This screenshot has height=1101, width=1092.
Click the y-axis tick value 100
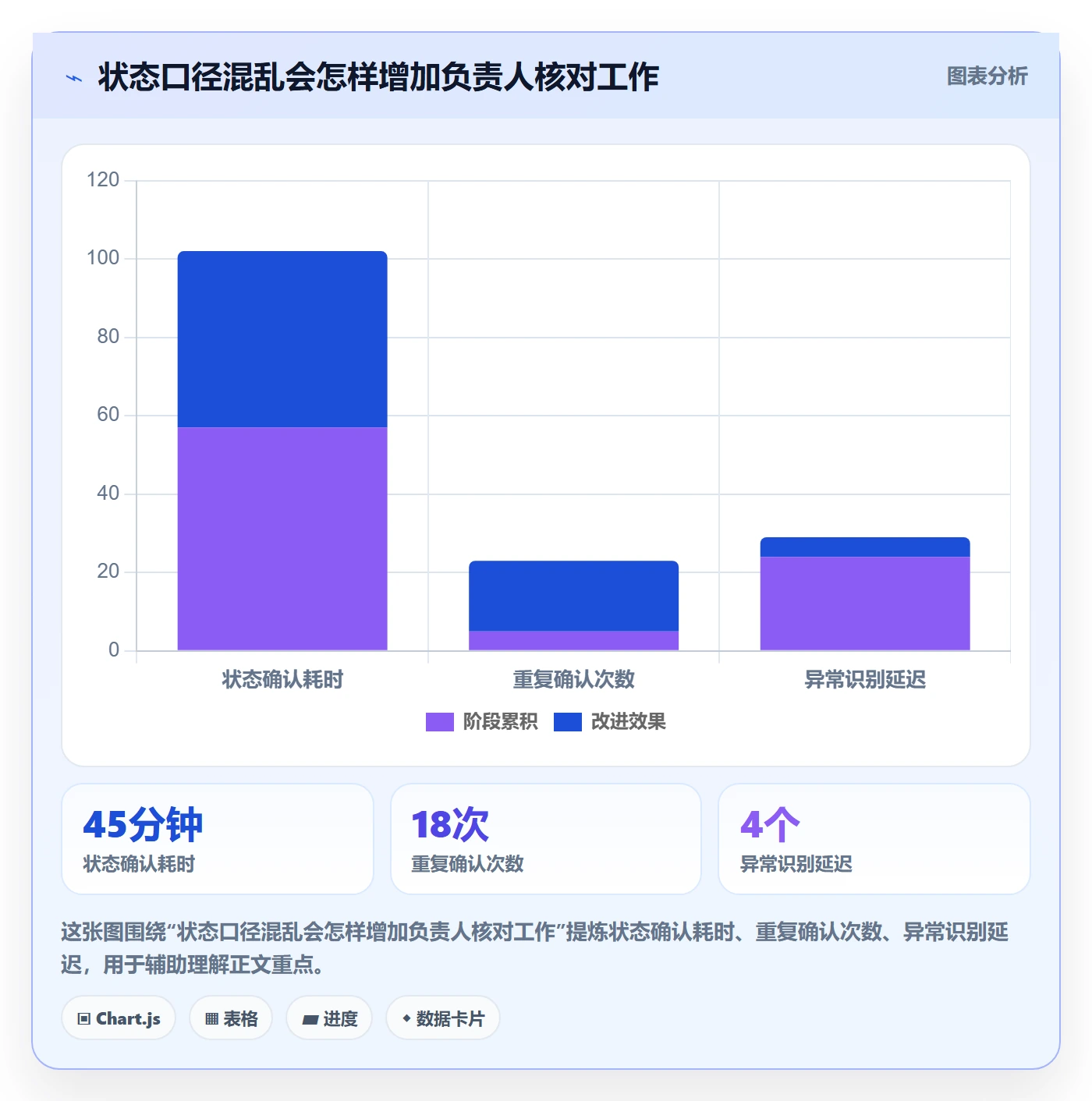tap(103, 258)
